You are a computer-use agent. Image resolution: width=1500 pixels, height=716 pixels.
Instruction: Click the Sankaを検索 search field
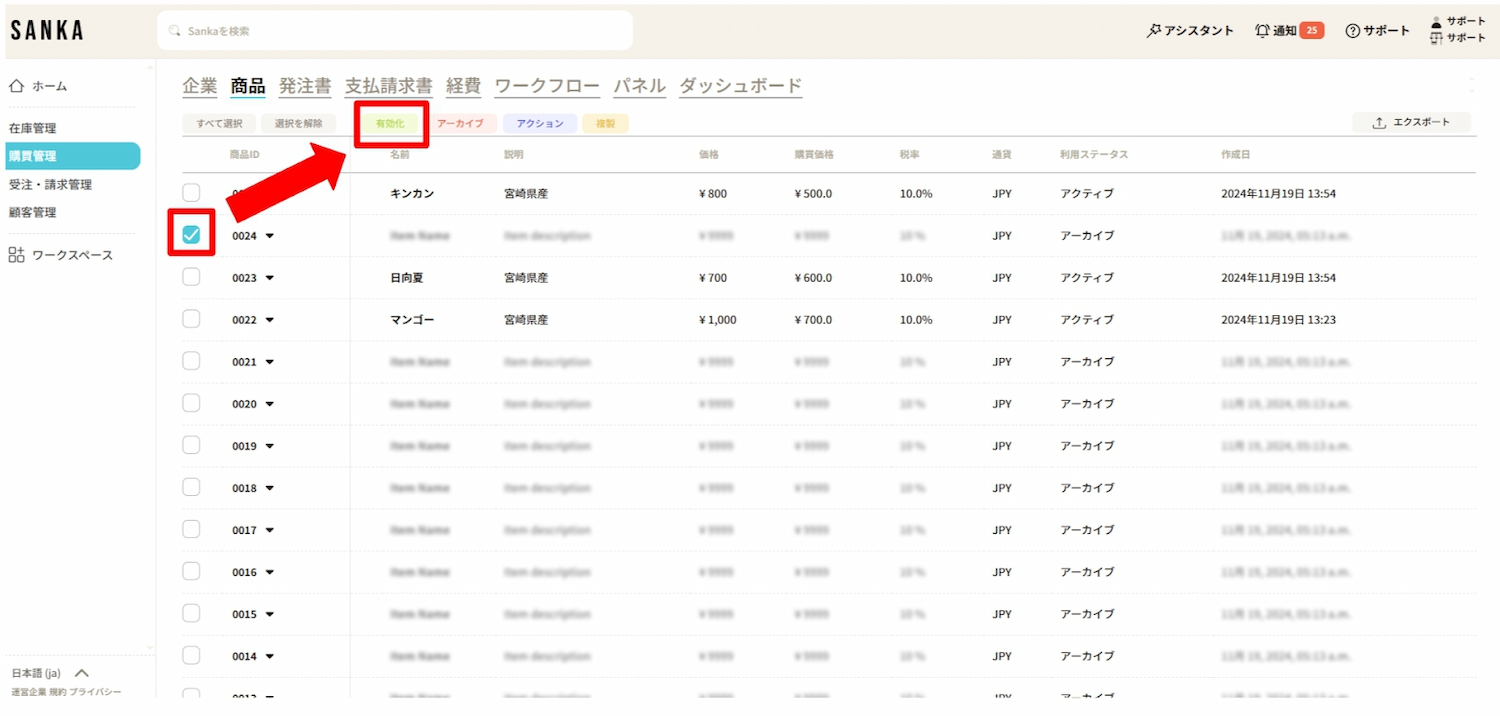point(400,31)
